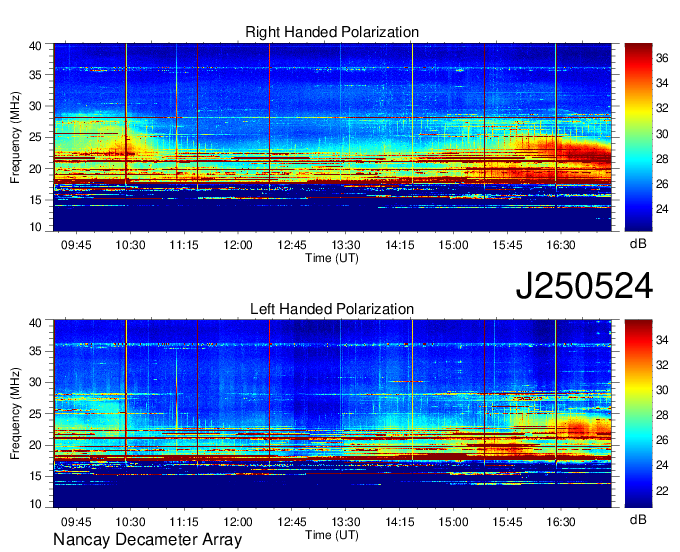
Task: Click the "Right Handed Polarization" plot title
Action: tap(332, 32)
